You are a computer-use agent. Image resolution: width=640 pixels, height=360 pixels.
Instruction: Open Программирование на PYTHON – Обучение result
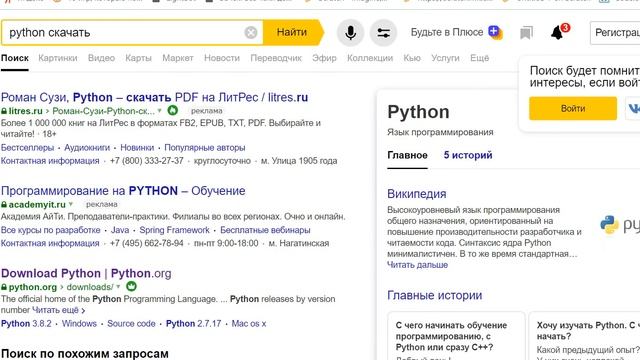[x=123, y=191]
